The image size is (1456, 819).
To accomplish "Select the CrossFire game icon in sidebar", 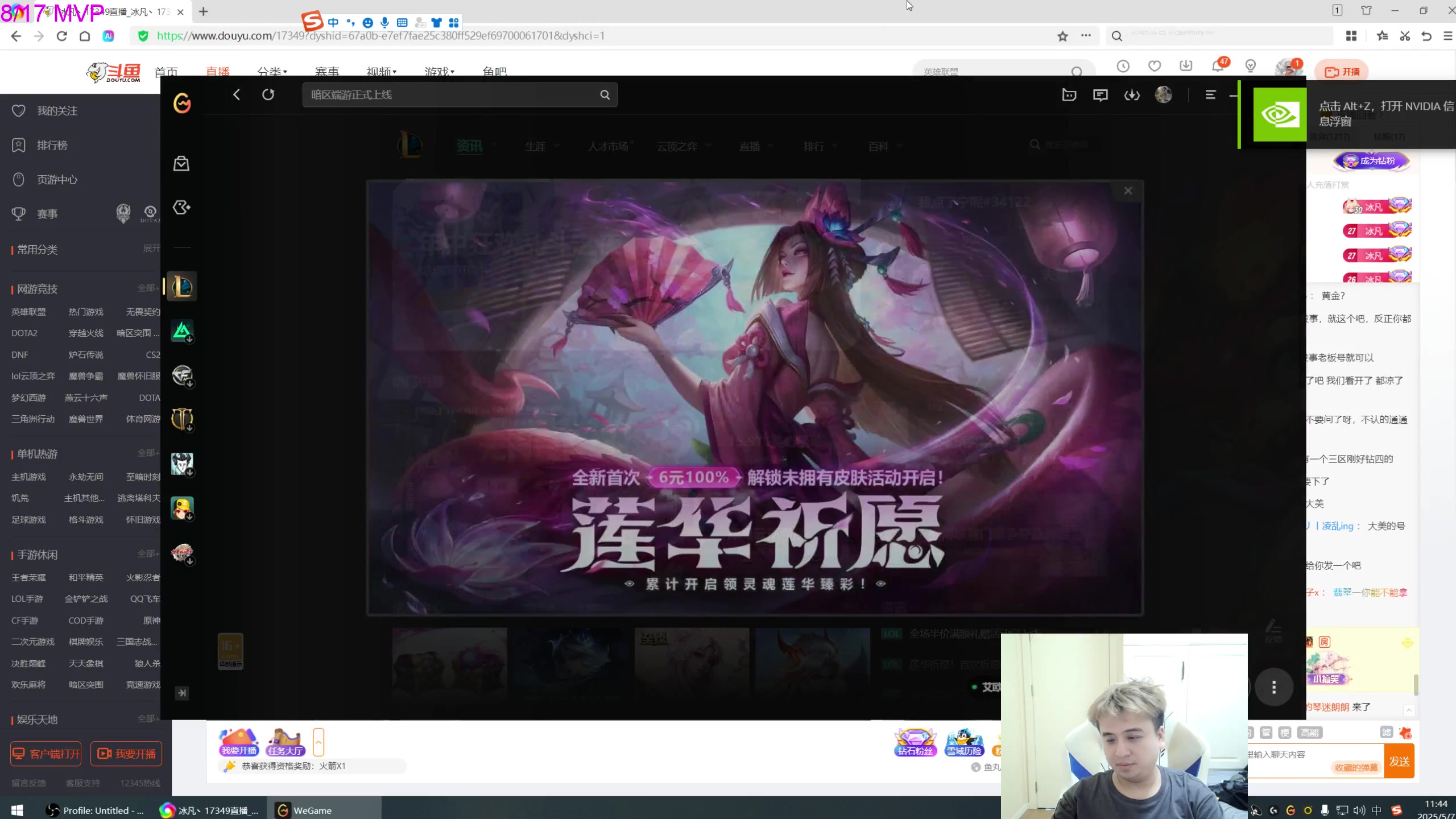I will pos(182,375).
